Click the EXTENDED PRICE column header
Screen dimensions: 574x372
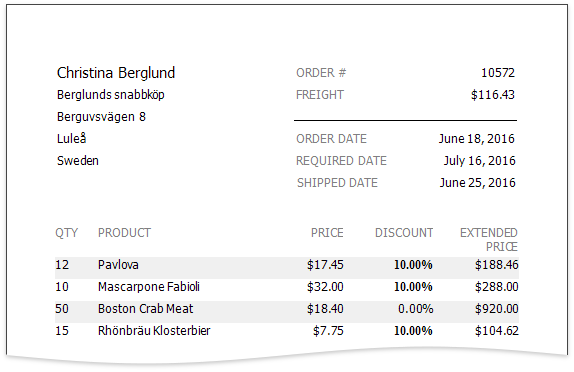pyautogui.click(x=489, y=239)
